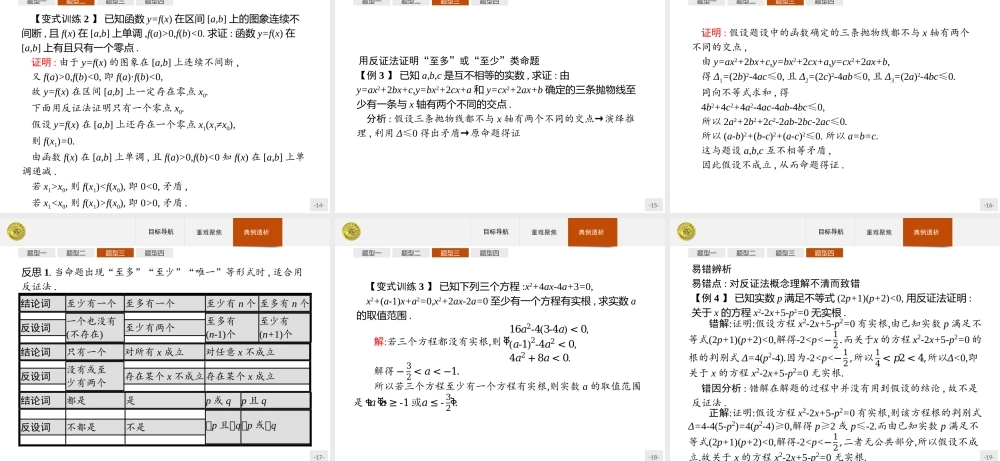1000x461 pixels.
Task: Click the 反思 1 heading on slide 17
Action: pyautogui.click(x=36, y=272)
